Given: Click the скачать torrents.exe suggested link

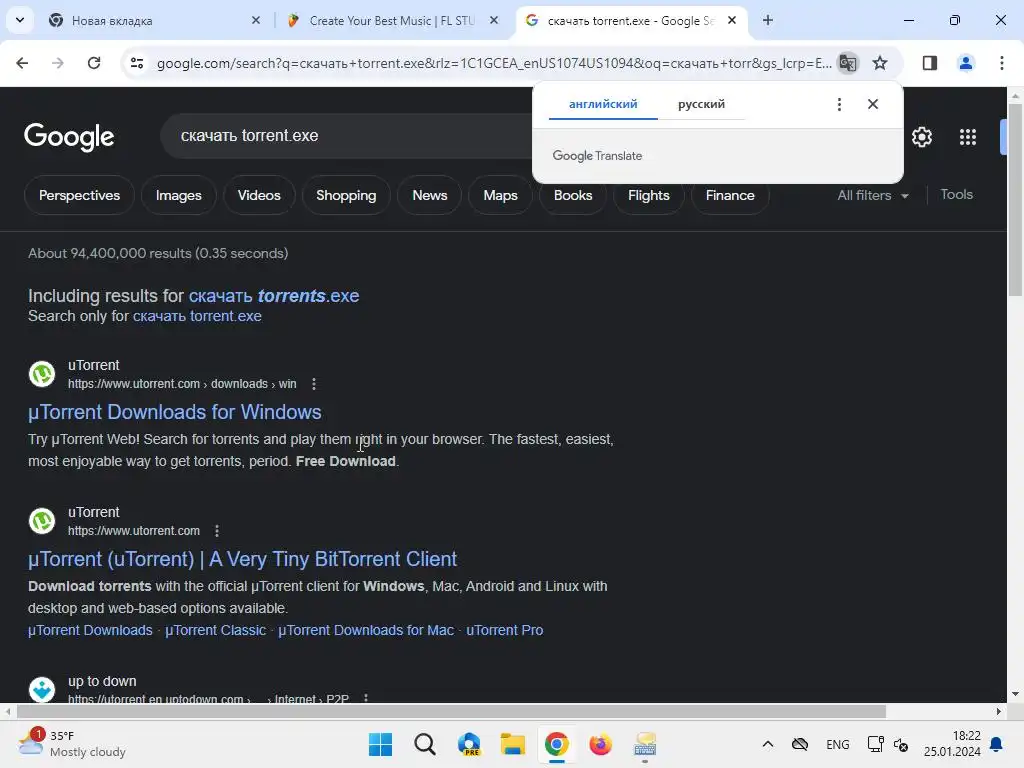Looking at the screenshot, I should pyautogui.click(x=274, y=296).
